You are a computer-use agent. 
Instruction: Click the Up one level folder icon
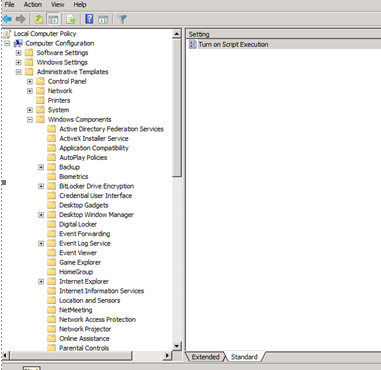coord(39,19)
